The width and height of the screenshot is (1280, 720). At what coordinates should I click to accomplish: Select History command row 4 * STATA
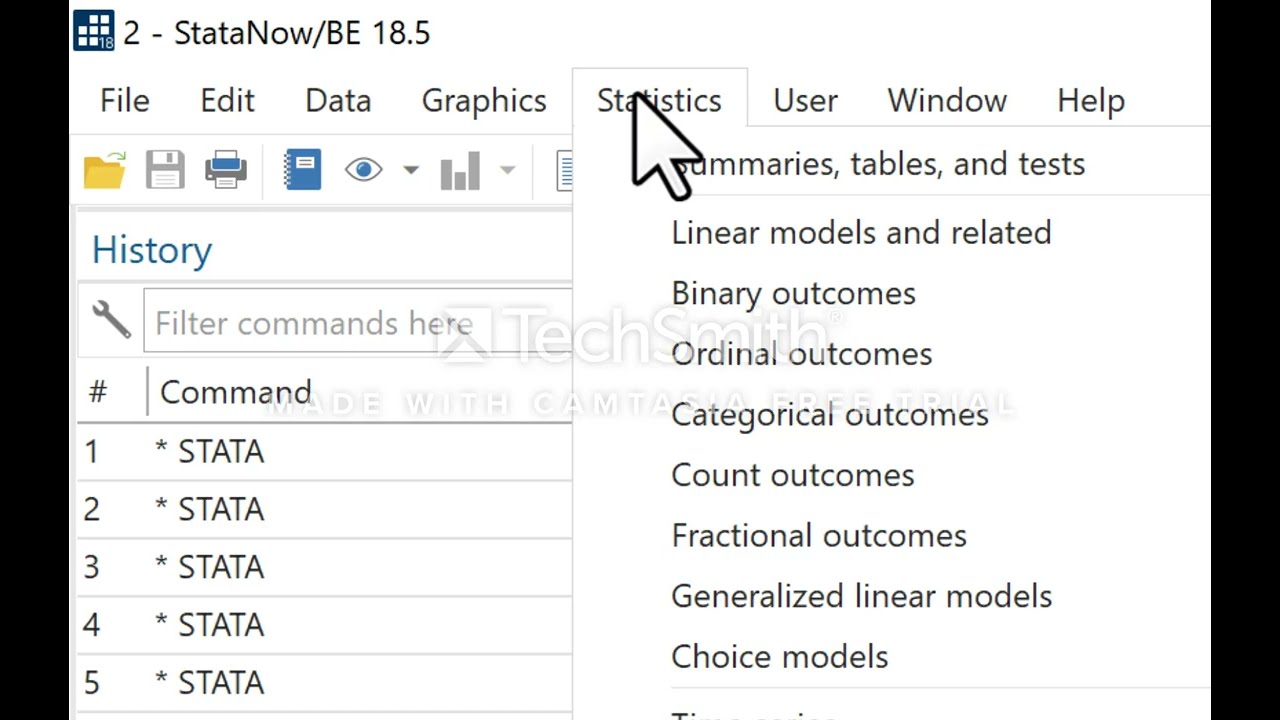[x=325, y=626]
